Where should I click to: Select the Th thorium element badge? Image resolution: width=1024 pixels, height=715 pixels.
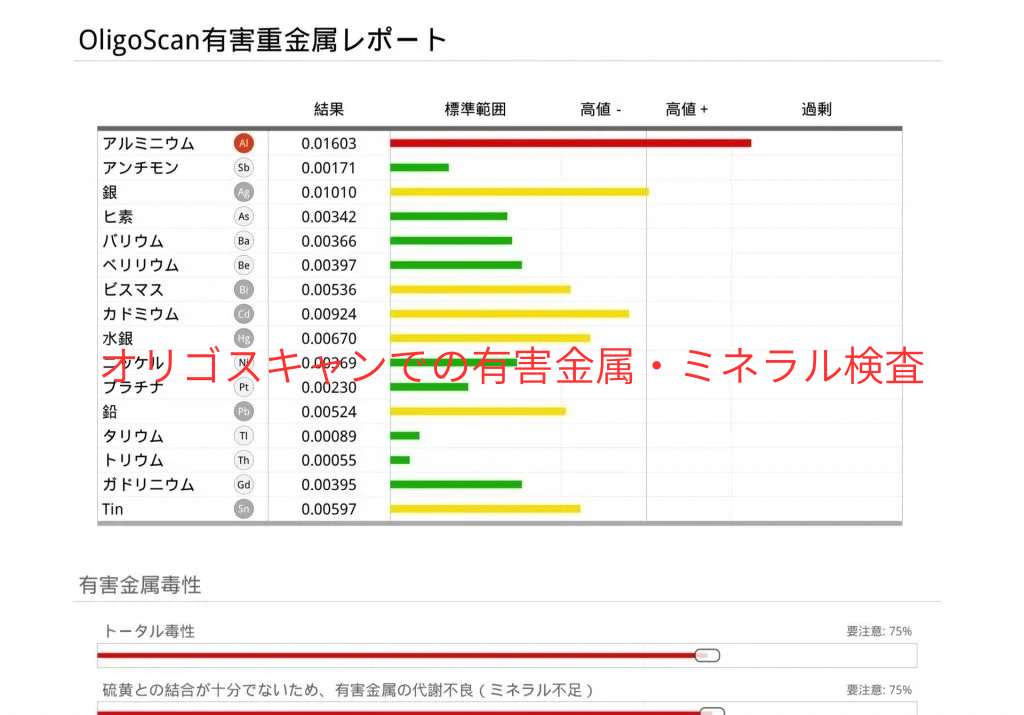click(244, 460)
